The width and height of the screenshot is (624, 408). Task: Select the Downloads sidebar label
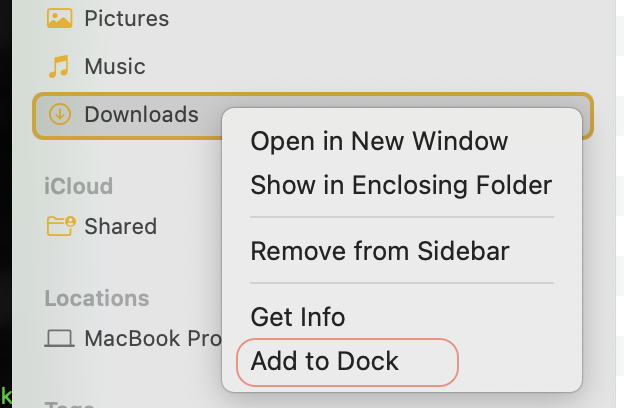[141, 115]
